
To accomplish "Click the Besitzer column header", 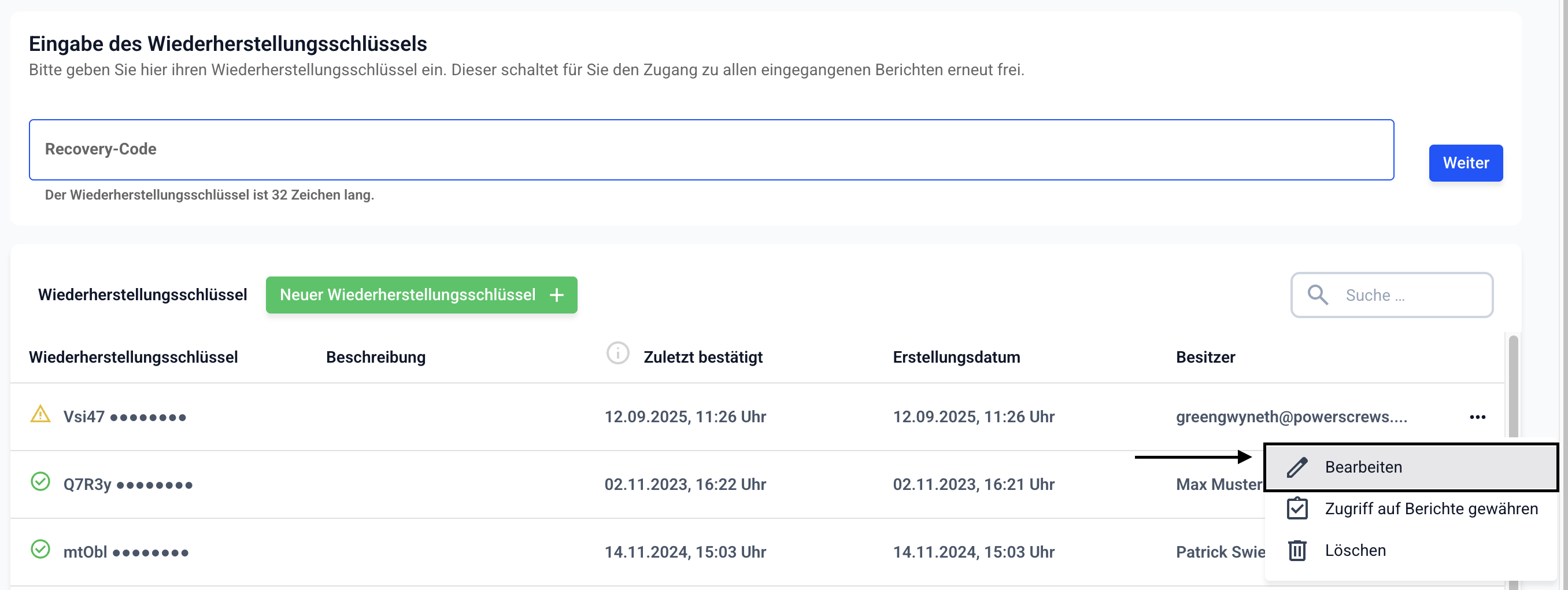I will pos(1204,357).
